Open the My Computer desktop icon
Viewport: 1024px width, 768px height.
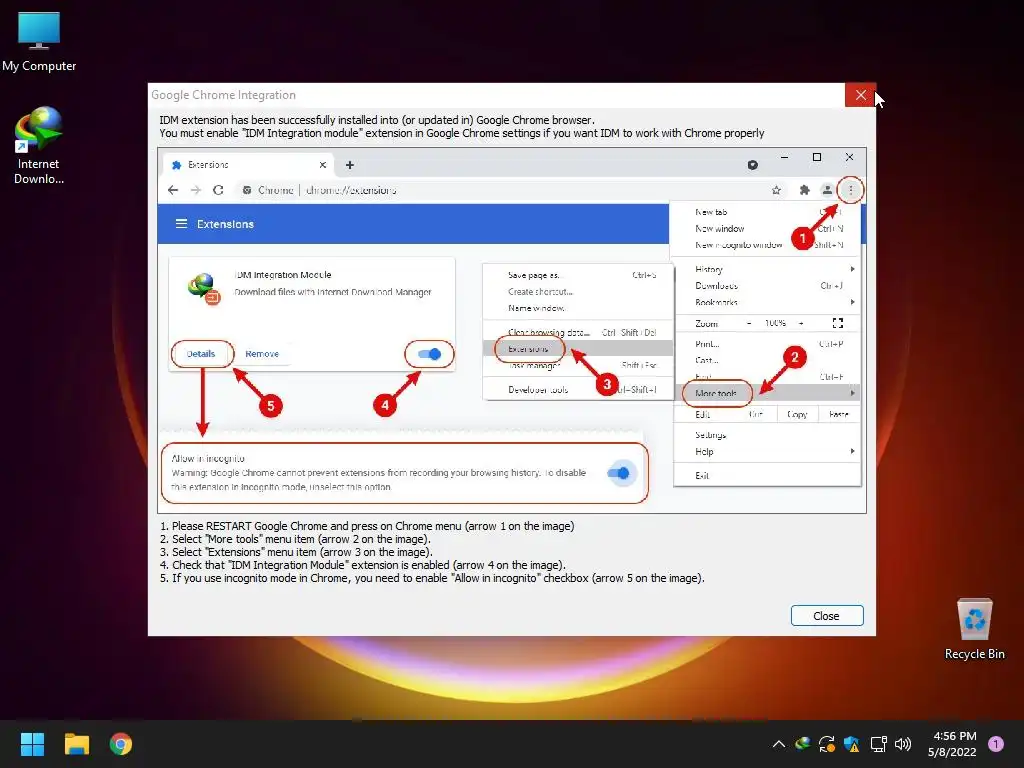[x=39, y=40]
